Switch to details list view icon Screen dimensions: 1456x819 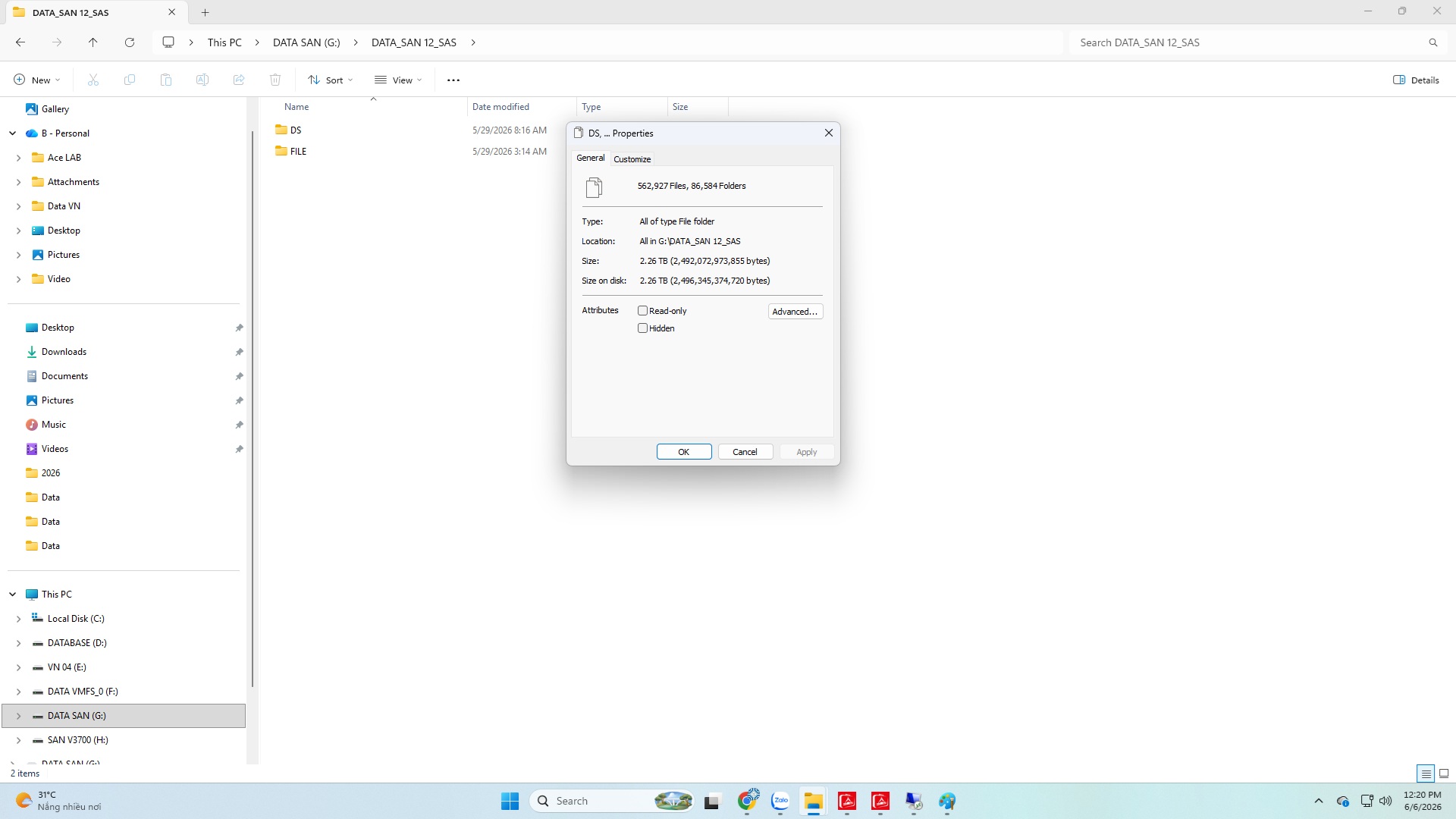pyautogui.click(x=1426, y=773)
